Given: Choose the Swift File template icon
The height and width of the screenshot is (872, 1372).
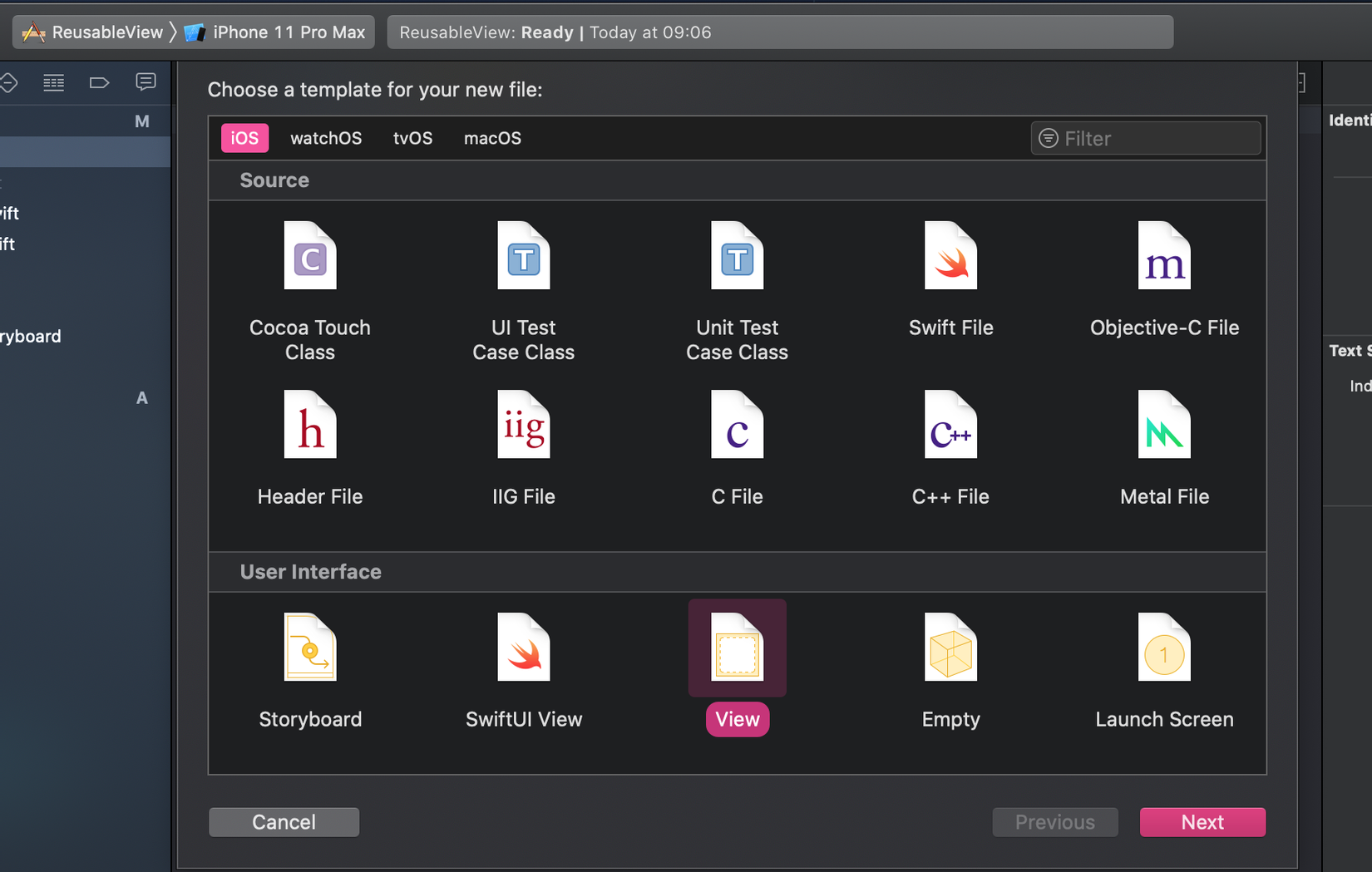Looking at the screenshot, I should tap(950, 256).
